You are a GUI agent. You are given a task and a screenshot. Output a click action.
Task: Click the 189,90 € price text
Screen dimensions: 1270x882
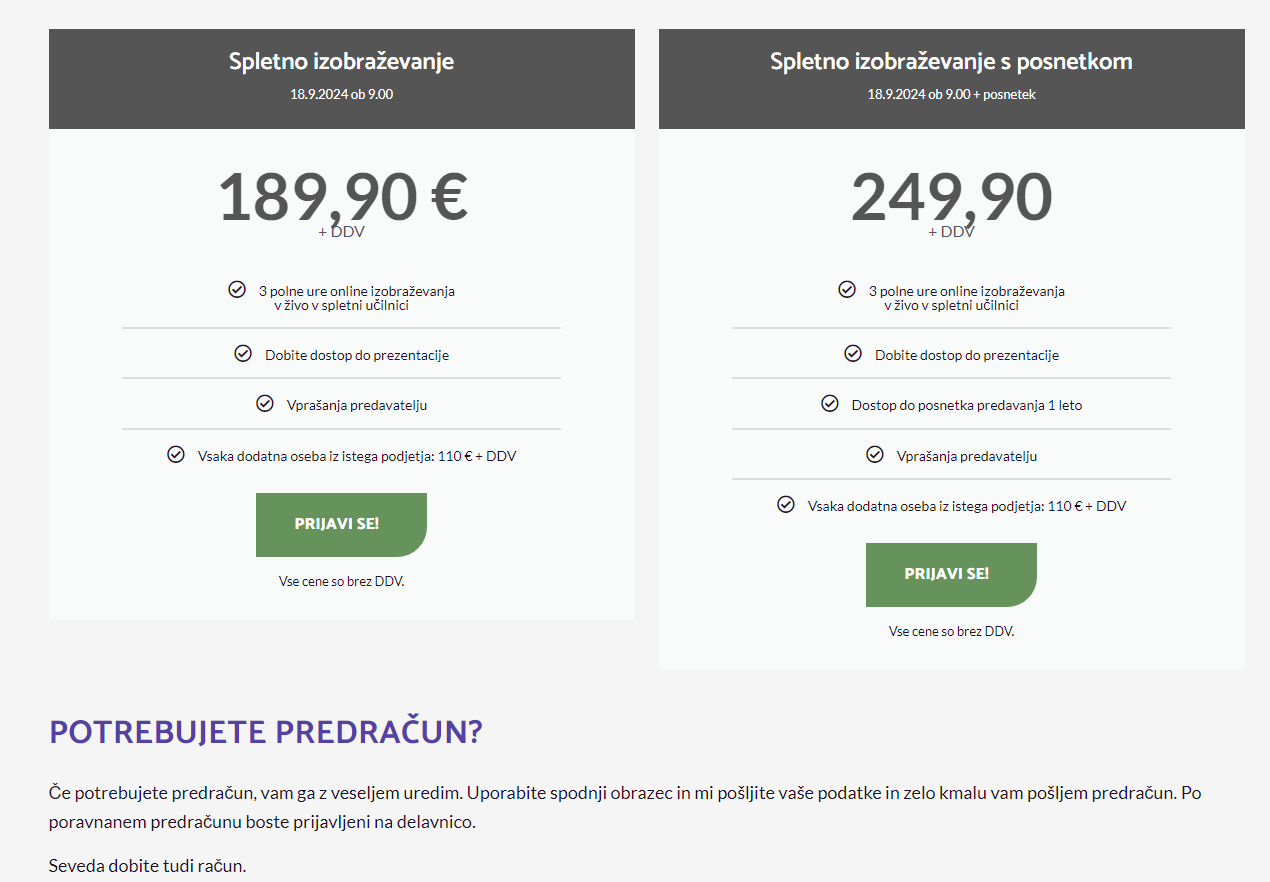pyautogui.click(x=342, y=197)
